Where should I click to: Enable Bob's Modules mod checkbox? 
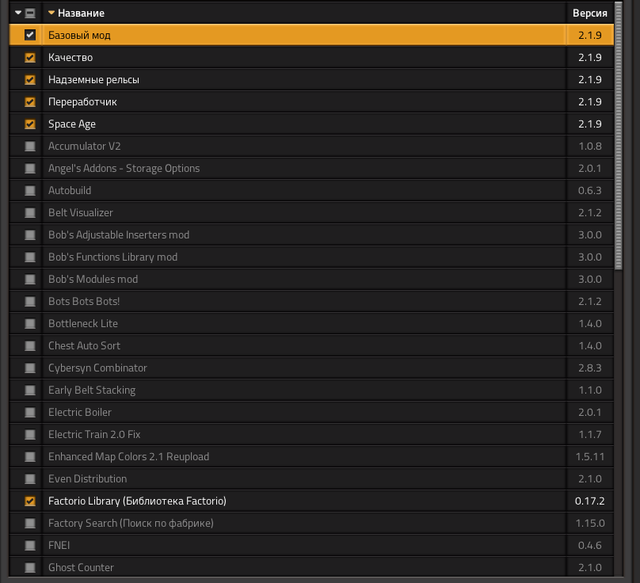click(30, 279)
